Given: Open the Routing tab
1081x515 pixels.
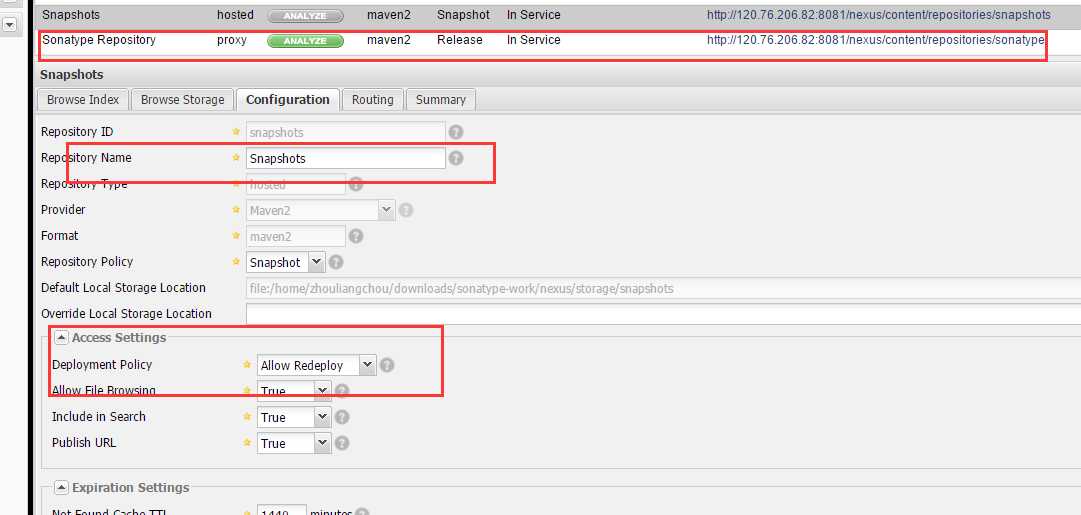Looking at the screenshot, I should click(372, 99).
